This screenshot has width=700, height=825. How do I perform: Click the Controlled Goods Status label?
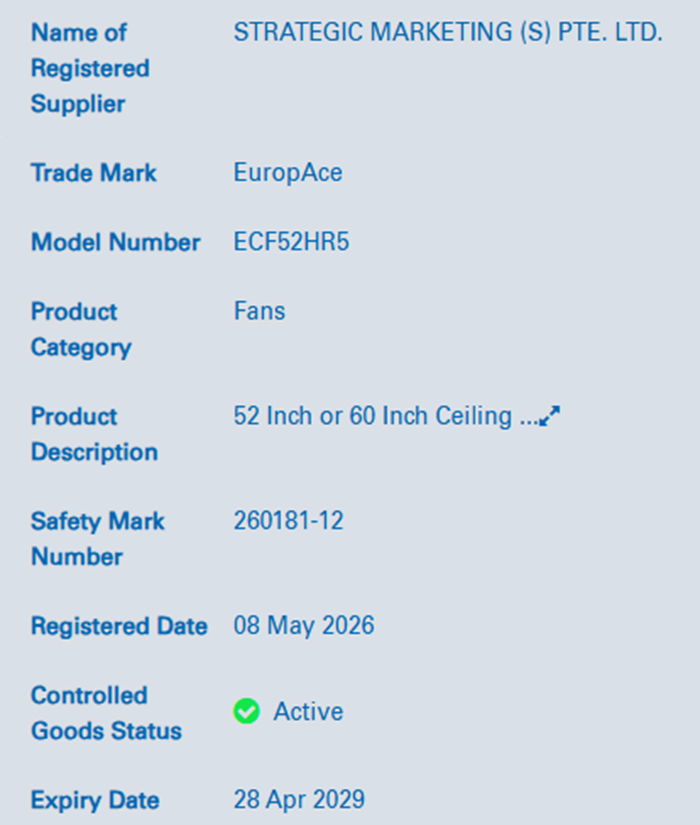pos(106,713)
